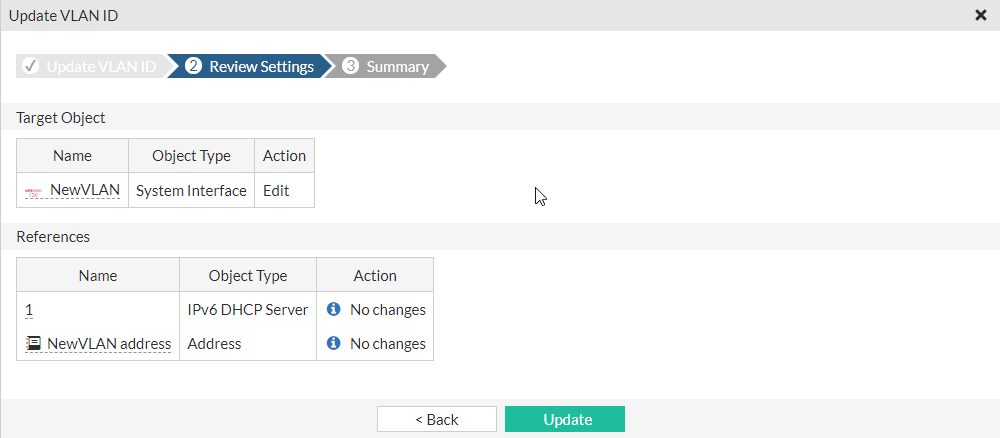Select the Review Settings step label
Viewport: 1000px width, 438px height.
tap(261, 67)
